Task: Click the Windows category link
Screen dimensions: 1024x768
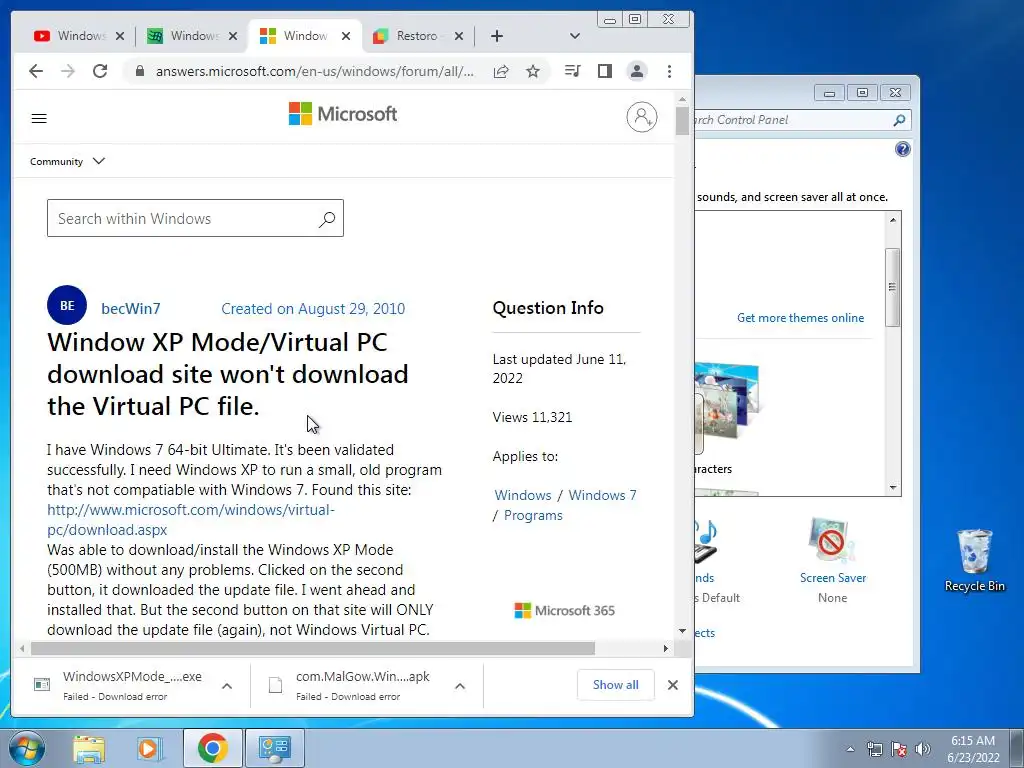Action: pos(522,495)
